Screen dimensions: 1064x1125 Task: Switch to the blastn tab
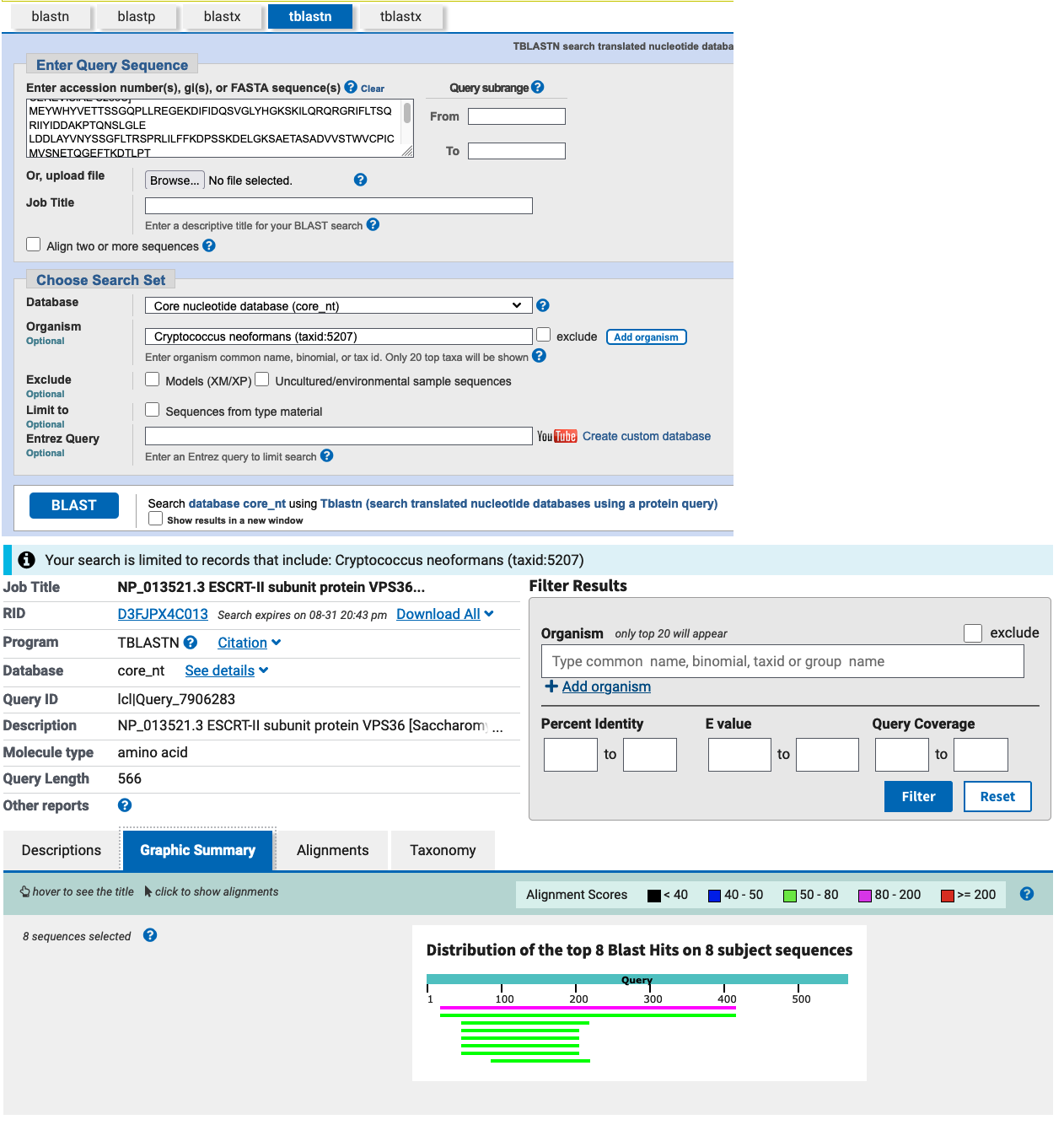tap(51, 17)
